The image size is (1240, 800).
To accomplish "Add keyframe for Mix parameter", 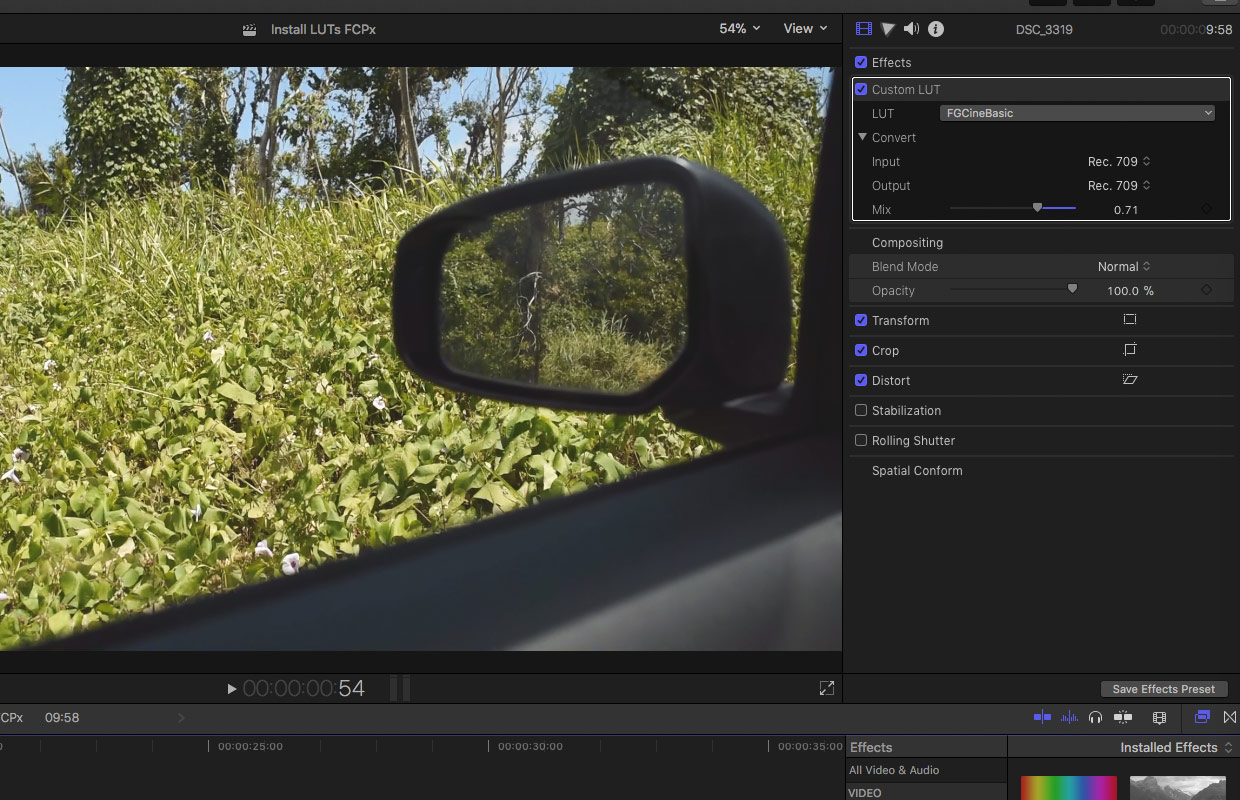I will click(1206, 209).
